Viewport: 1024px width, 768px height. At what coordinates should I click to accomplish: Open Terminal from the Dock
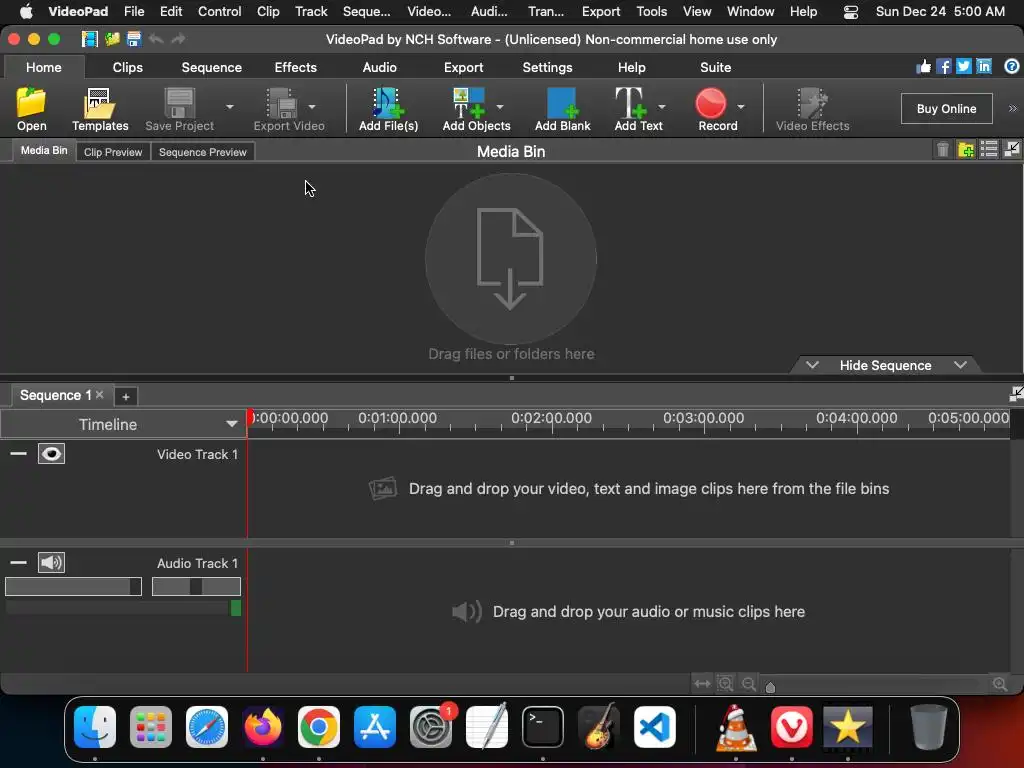click(543, 727)
